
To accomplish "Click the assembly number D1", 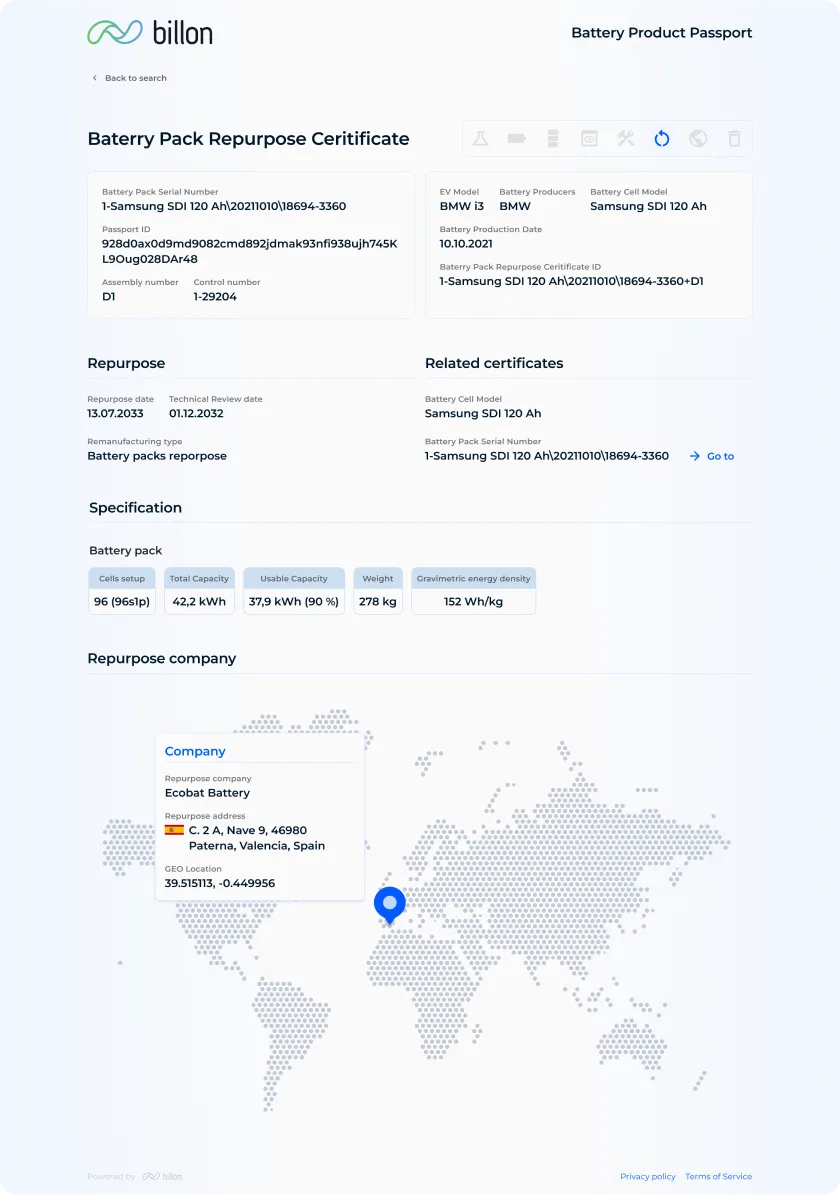I will pyautogui.click(x=109, y=296).
